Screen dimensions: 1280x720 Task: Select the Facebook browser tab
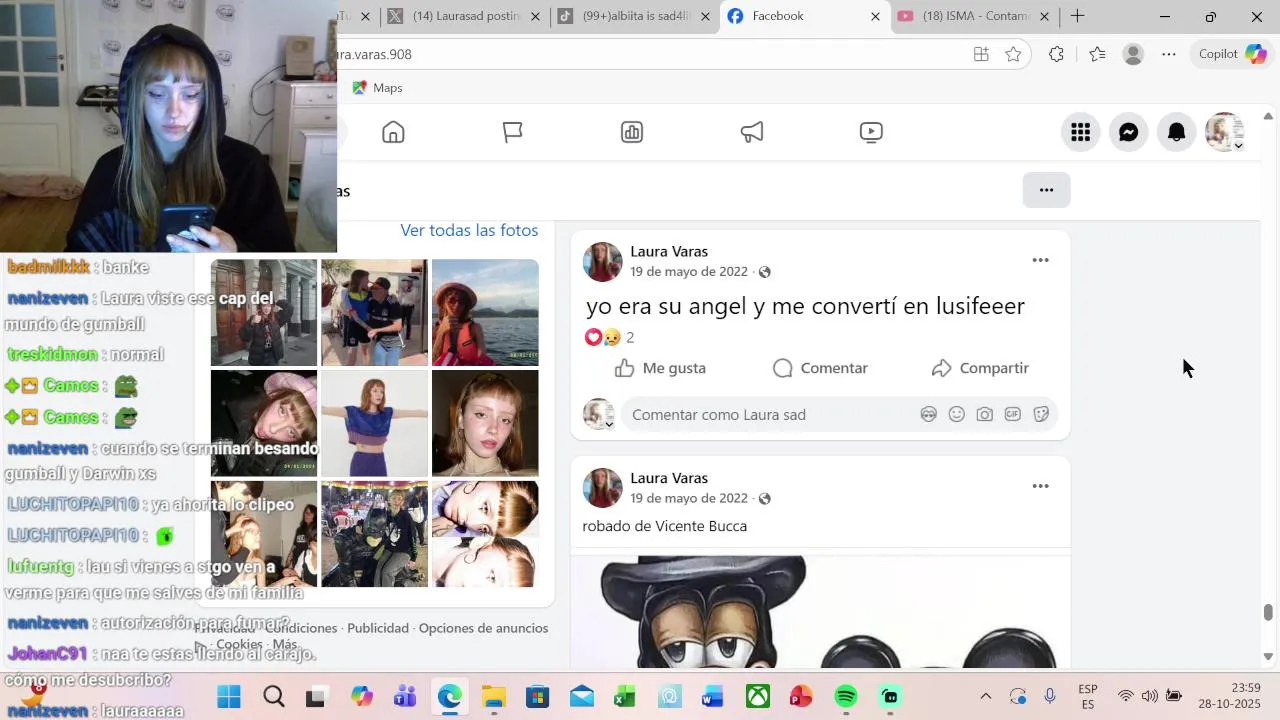tap(804, 16)
